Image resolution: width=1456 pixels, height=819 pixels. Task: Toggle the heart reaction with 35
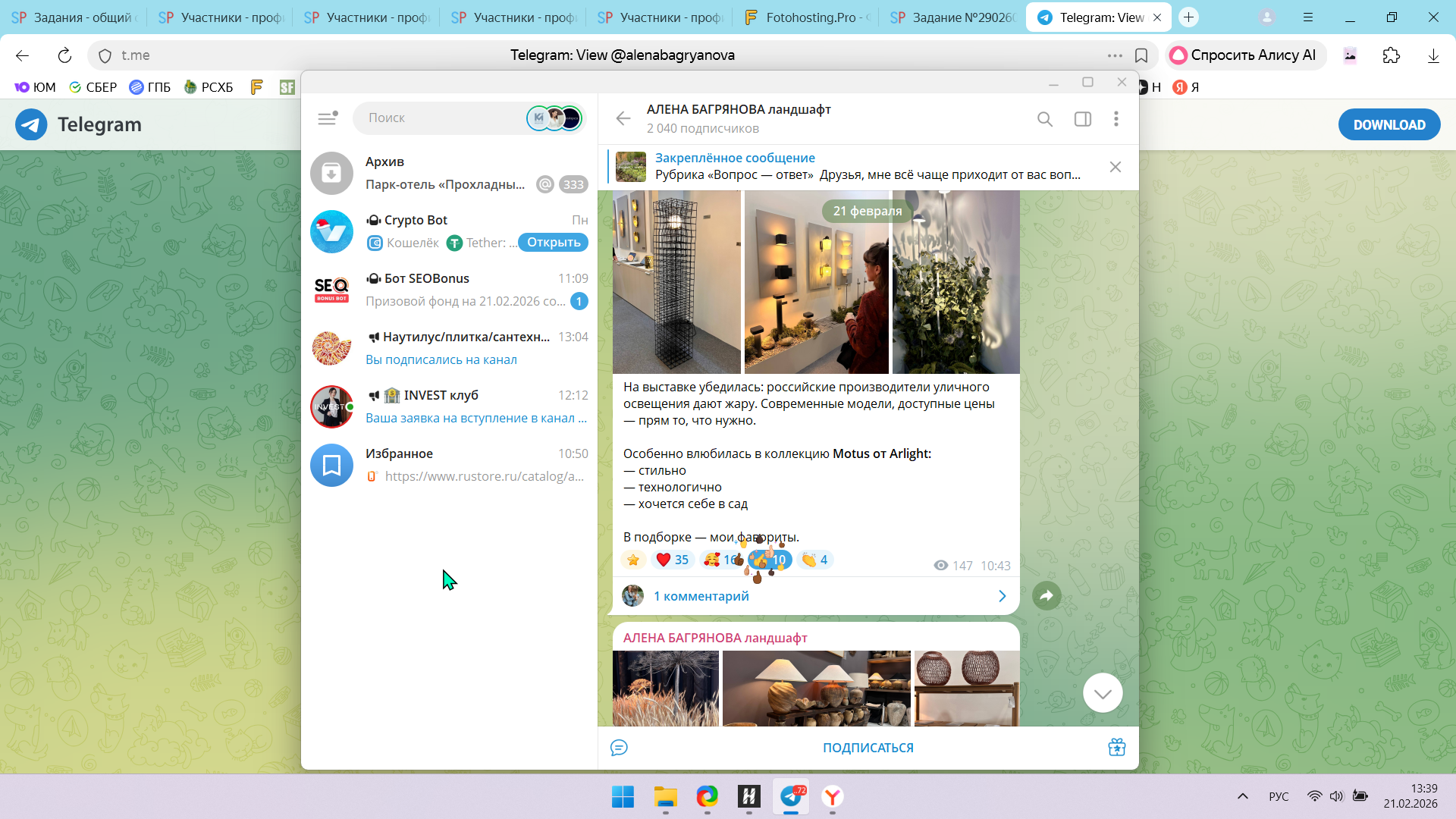(x=672, y=560)
